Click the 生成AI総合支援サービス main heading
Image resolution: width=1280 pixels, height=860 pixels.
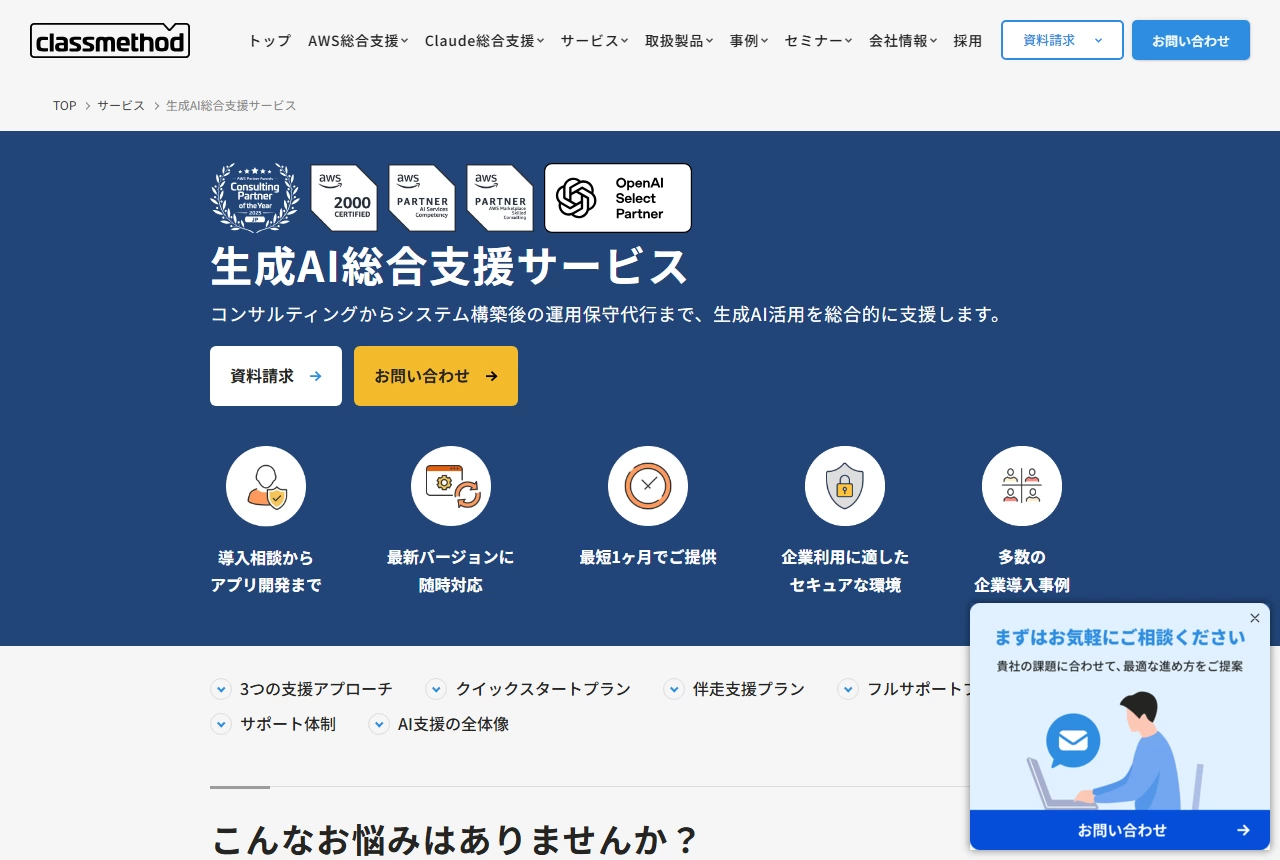(450, 266)
